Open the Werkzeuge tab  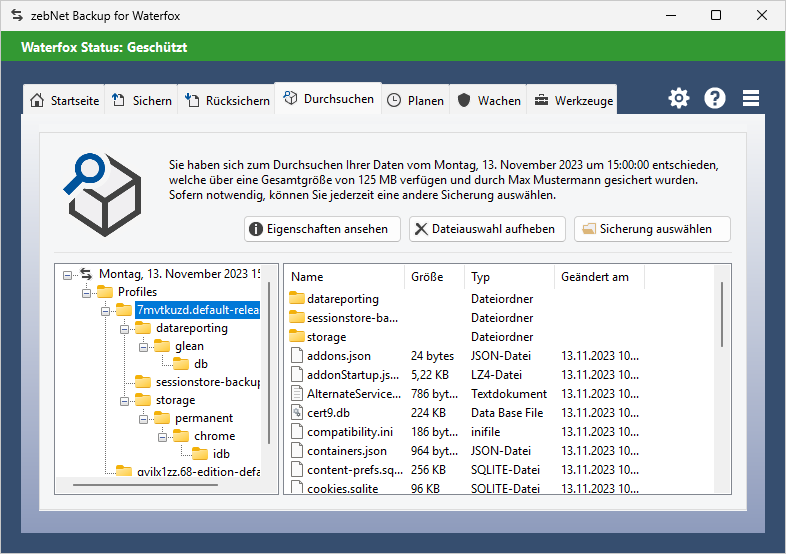point(572,100)
